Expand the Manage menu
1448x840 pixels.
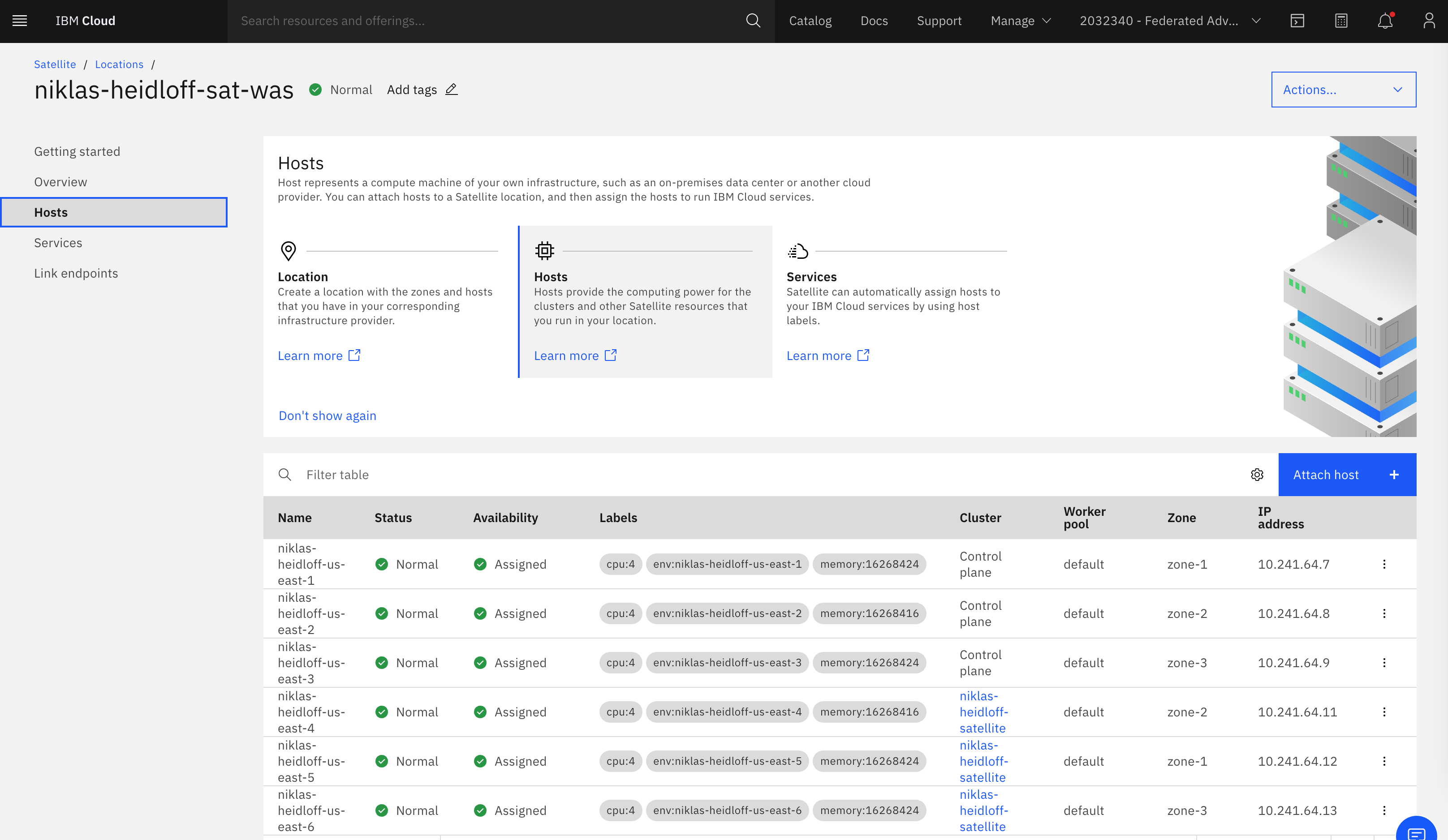(x=1021, y=21)
